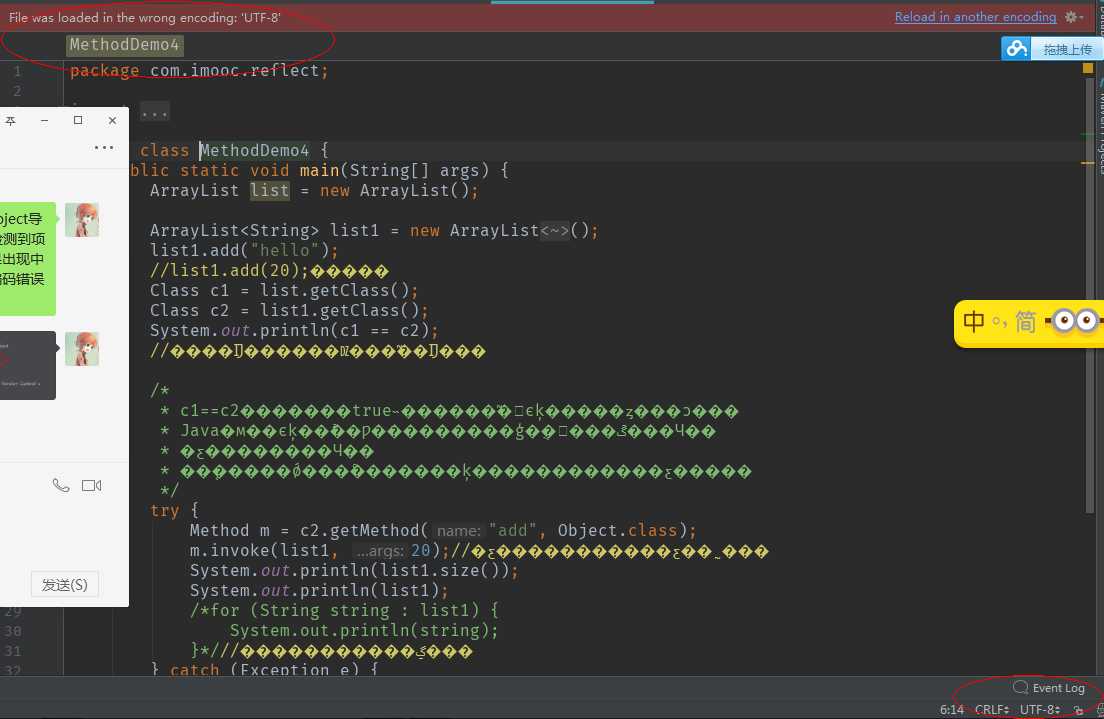Expand the folded diamond in new ArrayList<~>
The height and width of the screenshot is (719, 1104).
tap(555, 231)
